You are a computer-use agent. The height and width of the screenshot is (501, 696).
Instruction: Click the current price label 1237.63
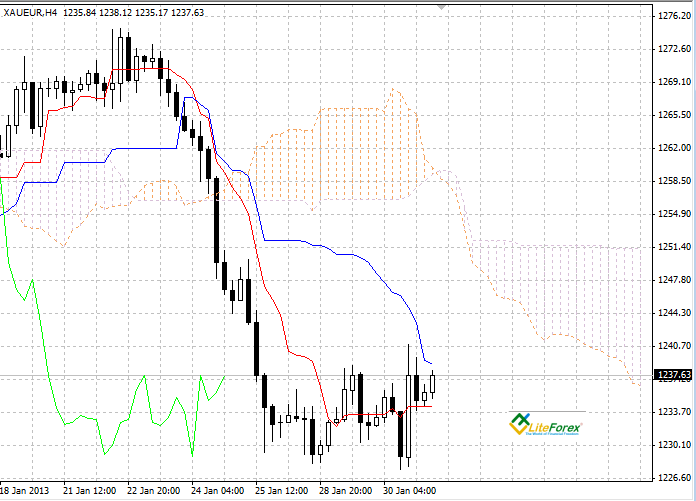click(x=674, y=375)
